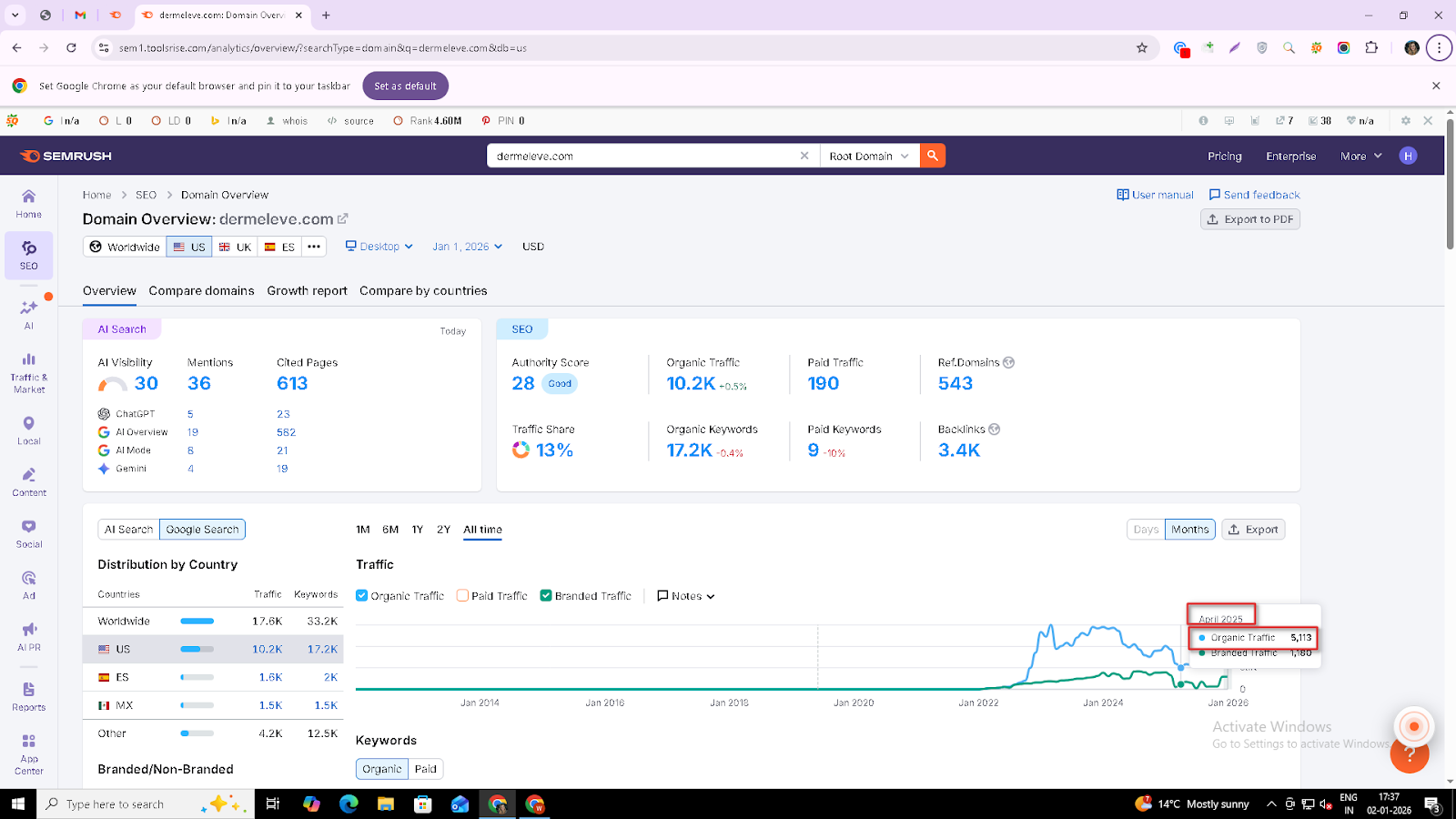Screen dimensions: 1456x819
Task: Select Months chart granularity
Action: click(x=1190, y=530)
